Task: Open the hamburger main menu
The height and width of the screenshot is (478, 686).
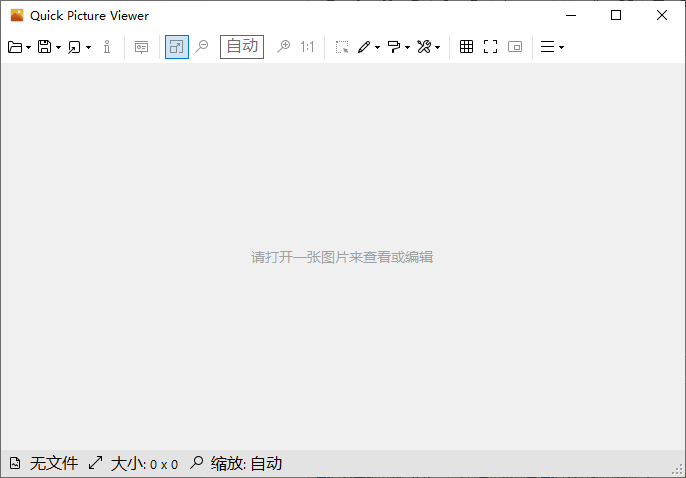Action: click(x=547, y=47)
